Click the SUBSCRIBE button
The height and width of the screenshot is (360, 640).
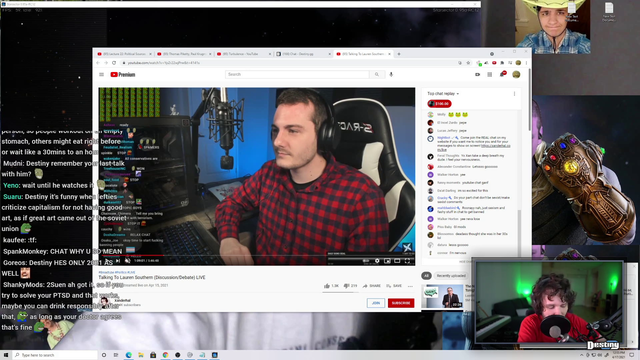401,303
